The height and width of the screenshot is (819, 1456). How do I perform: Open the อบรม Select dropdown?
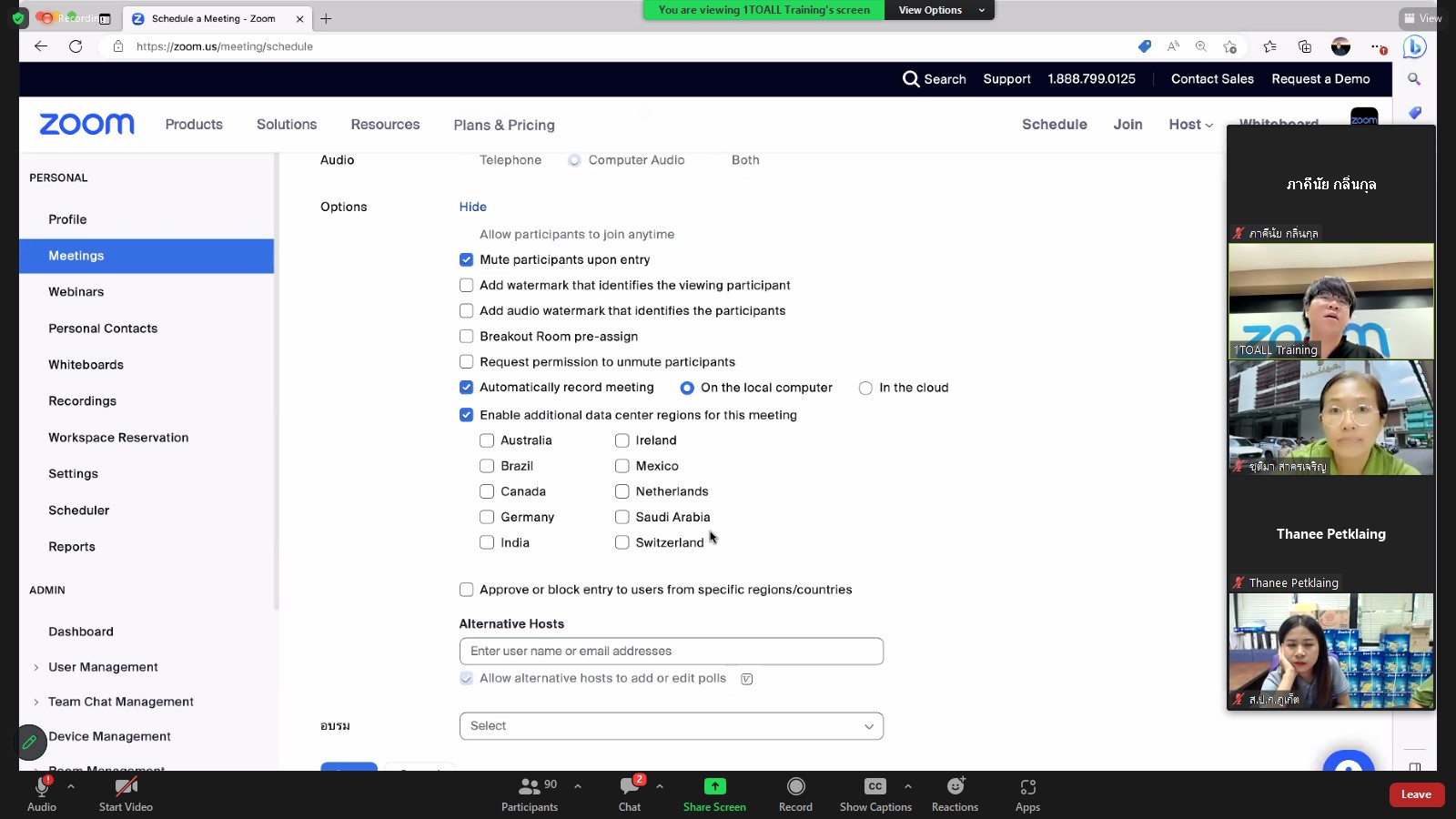coord(672,726)
